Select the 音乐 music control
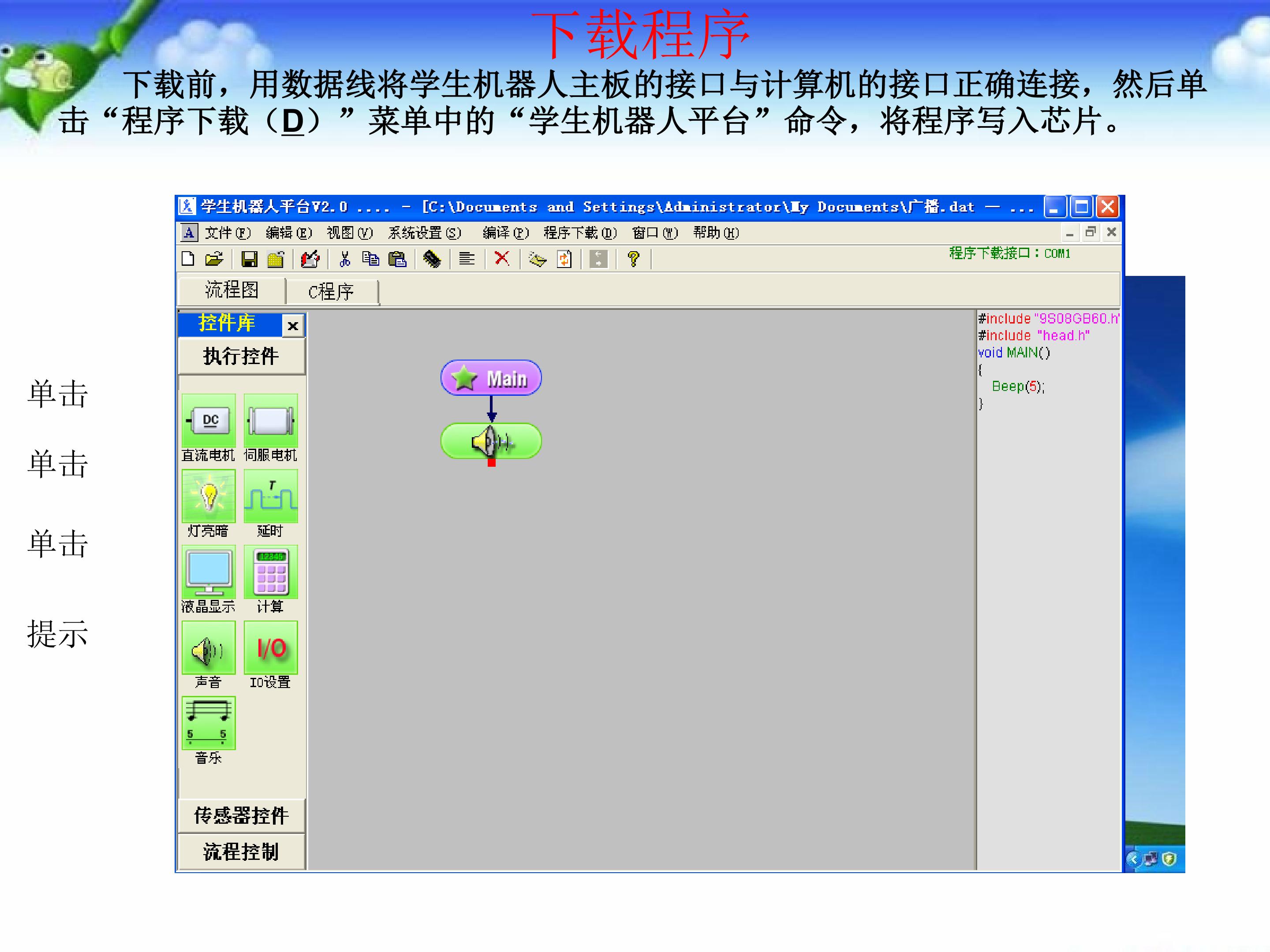The image size is (1270, 952). coord(209,723)
